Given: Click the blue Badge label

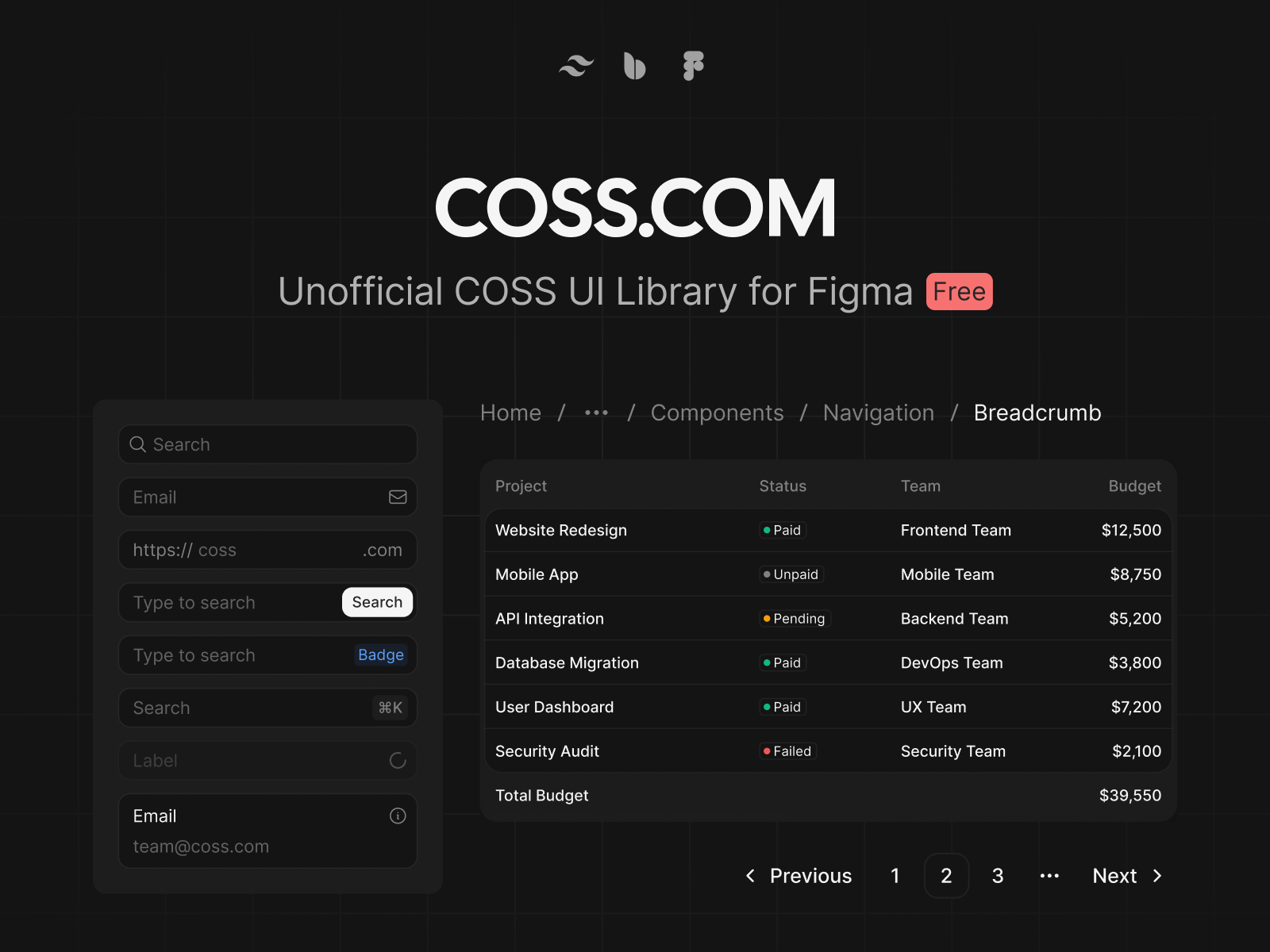Looking at the screenshot, I should click(x=381, y=654).
